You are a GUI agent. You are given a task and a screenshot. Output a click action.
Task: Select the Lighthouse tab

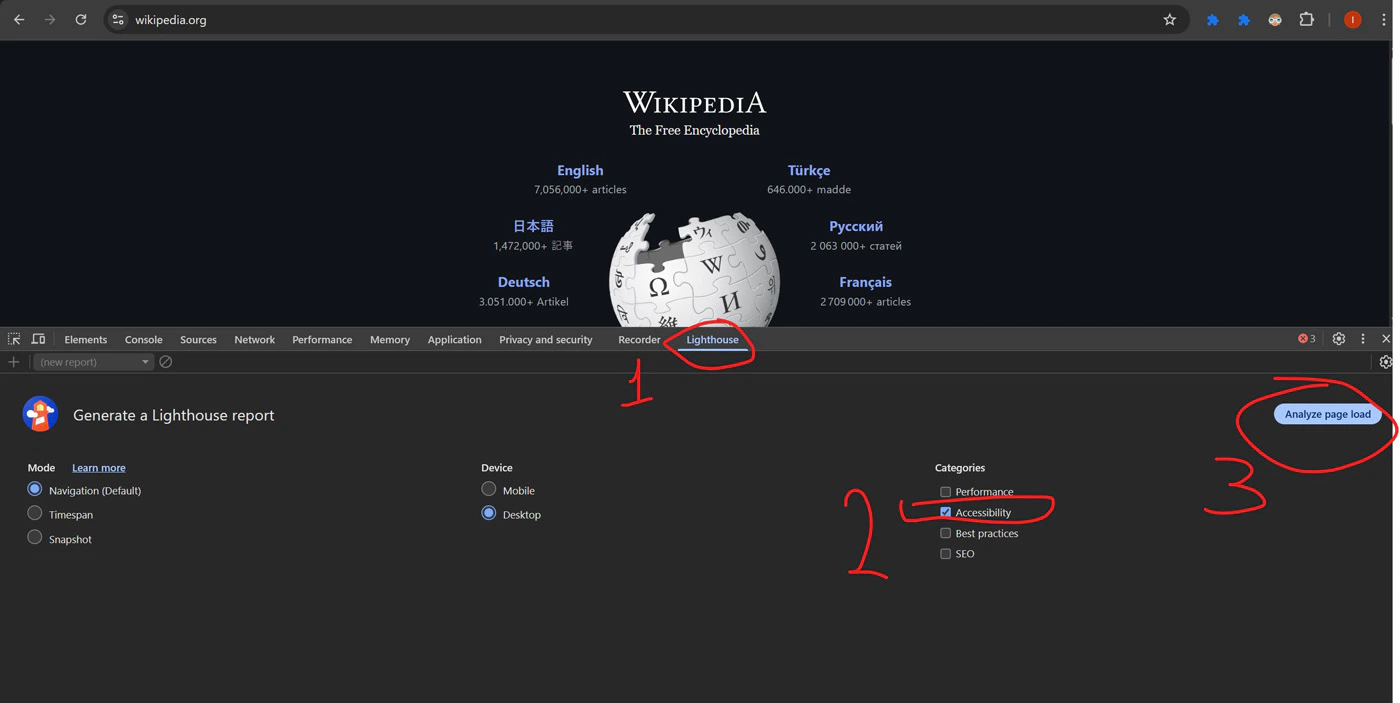click(x=713, y=340)
